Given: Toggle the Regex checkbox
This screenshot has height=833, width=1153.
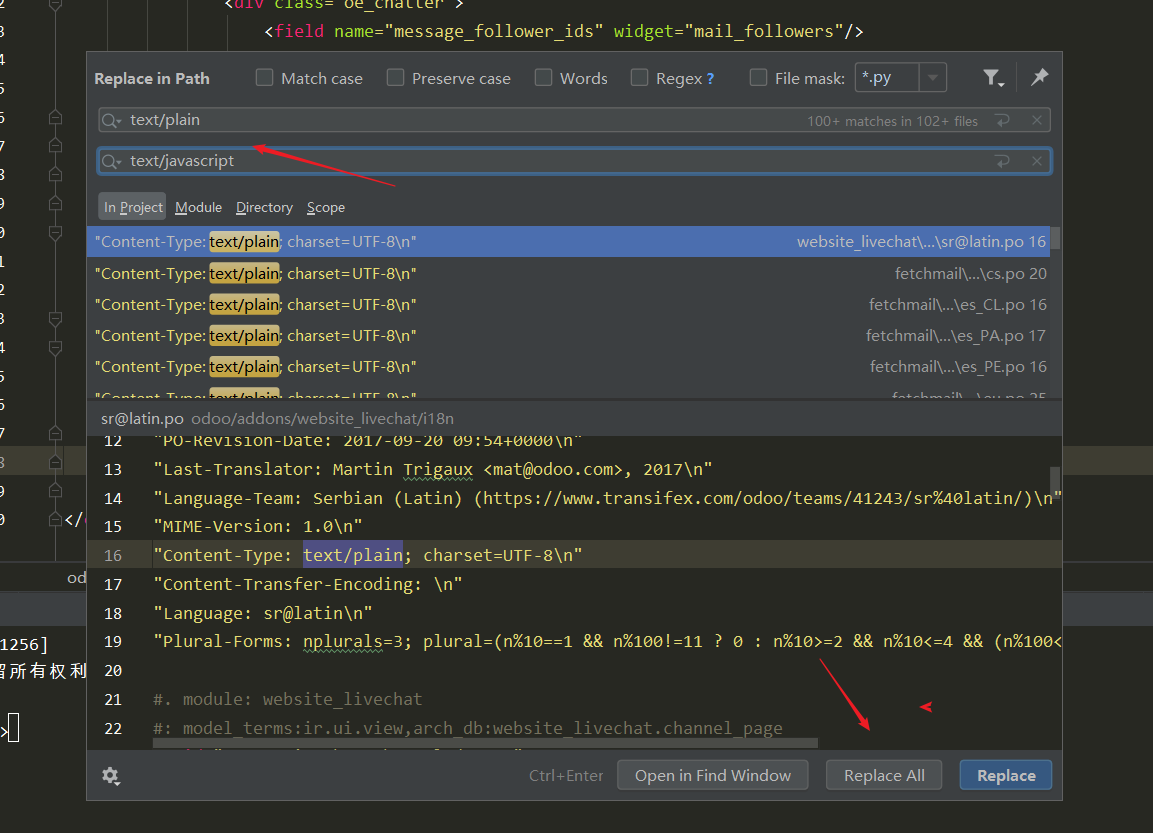Looking at the screenshot, I should [640, 78].
